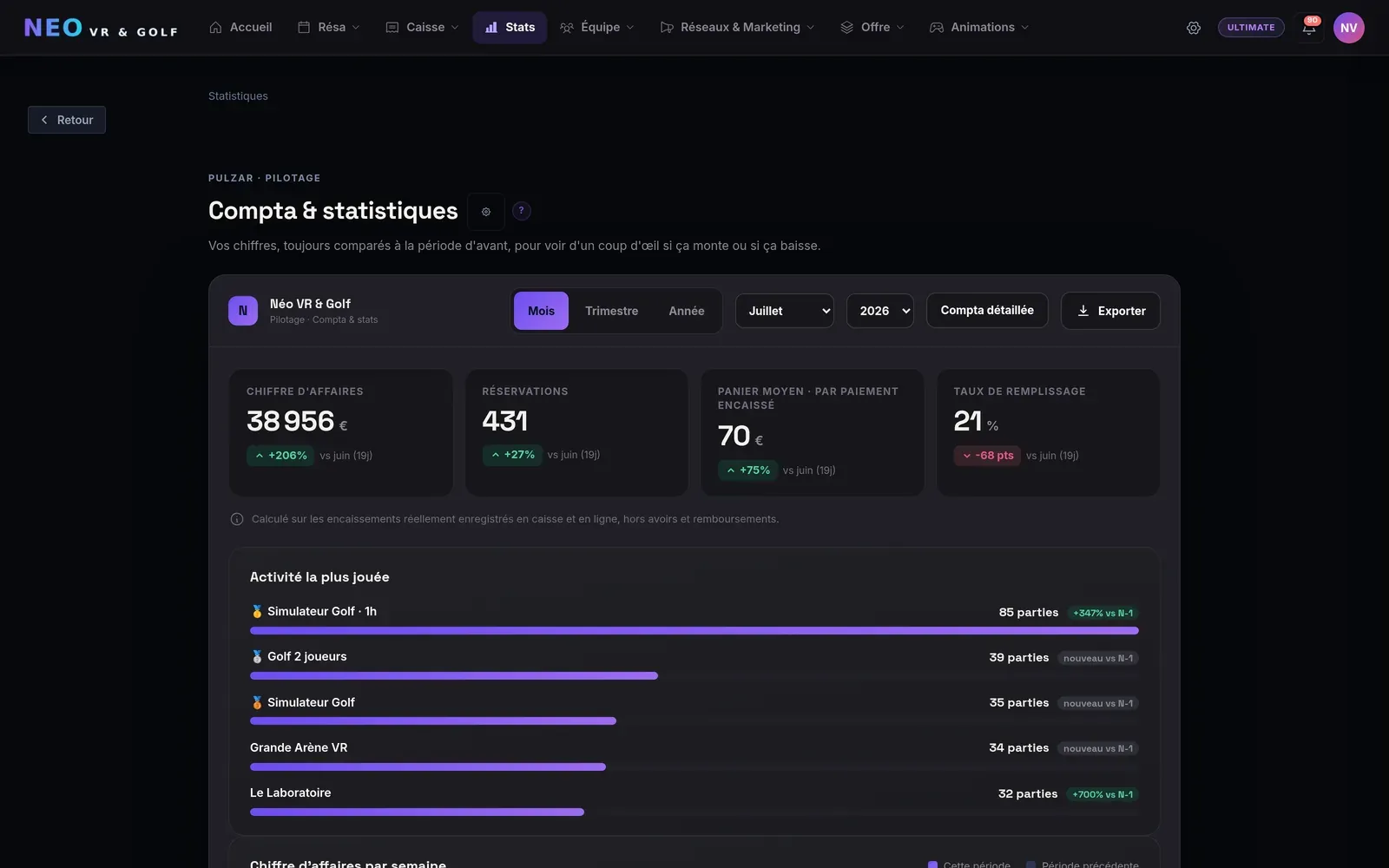Click the Exporter button
The height and width of the screenshot is (868, 1389).
point(1110,311)
